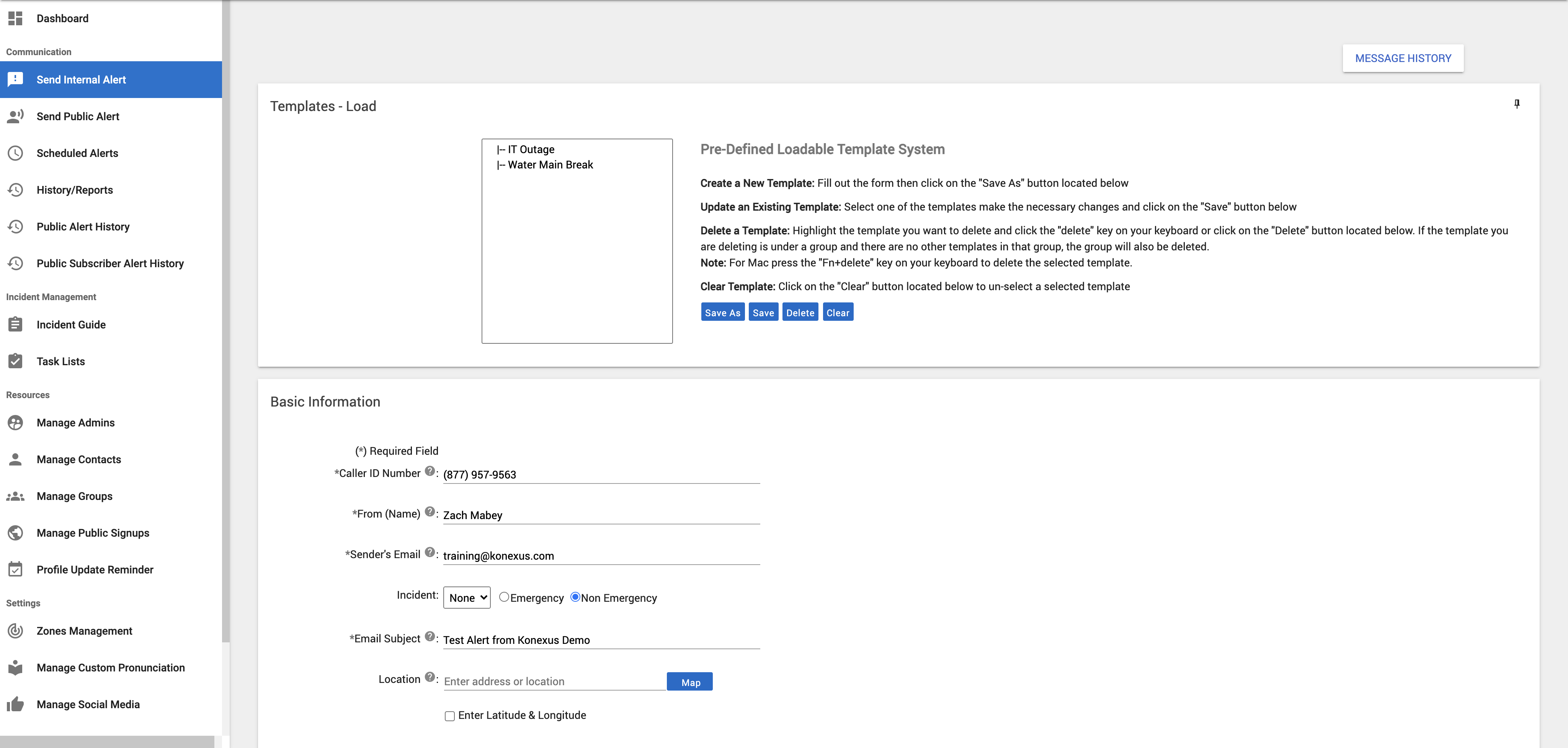Click the help icon next to Sender's Email
Image resolution: width=1568 pixels, height=748 pixels.
[x=430, y=552]
